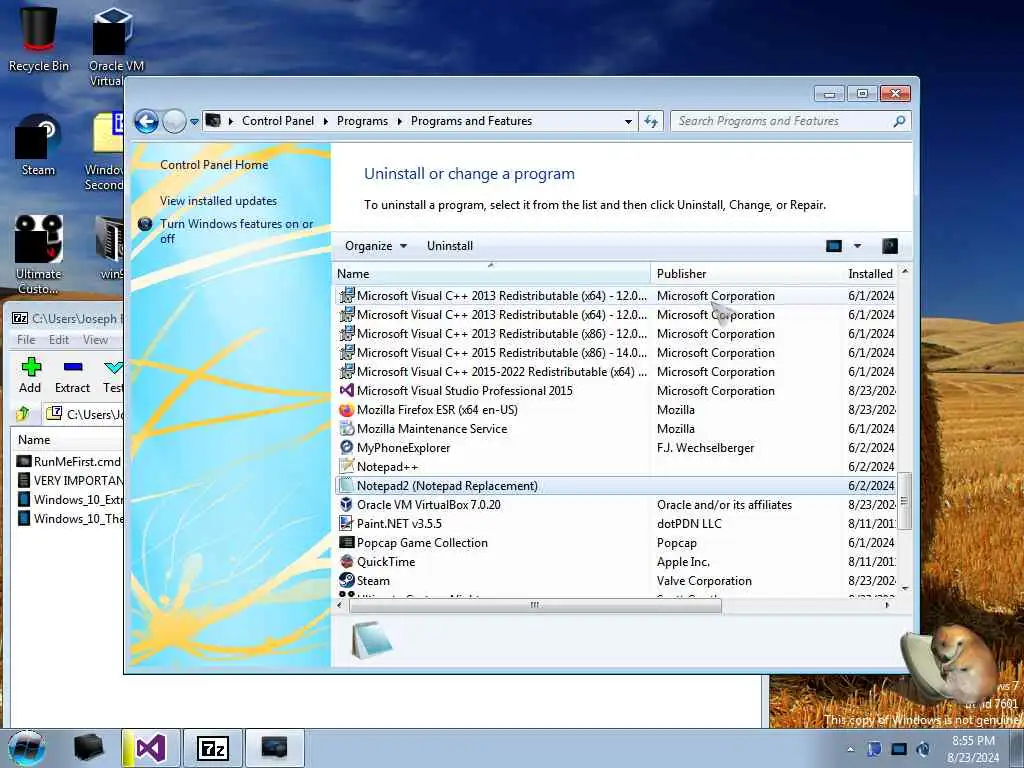Open the Edit menu in 7-Zip window
The image size is (1024, 768).
click(x=59, y=340)
